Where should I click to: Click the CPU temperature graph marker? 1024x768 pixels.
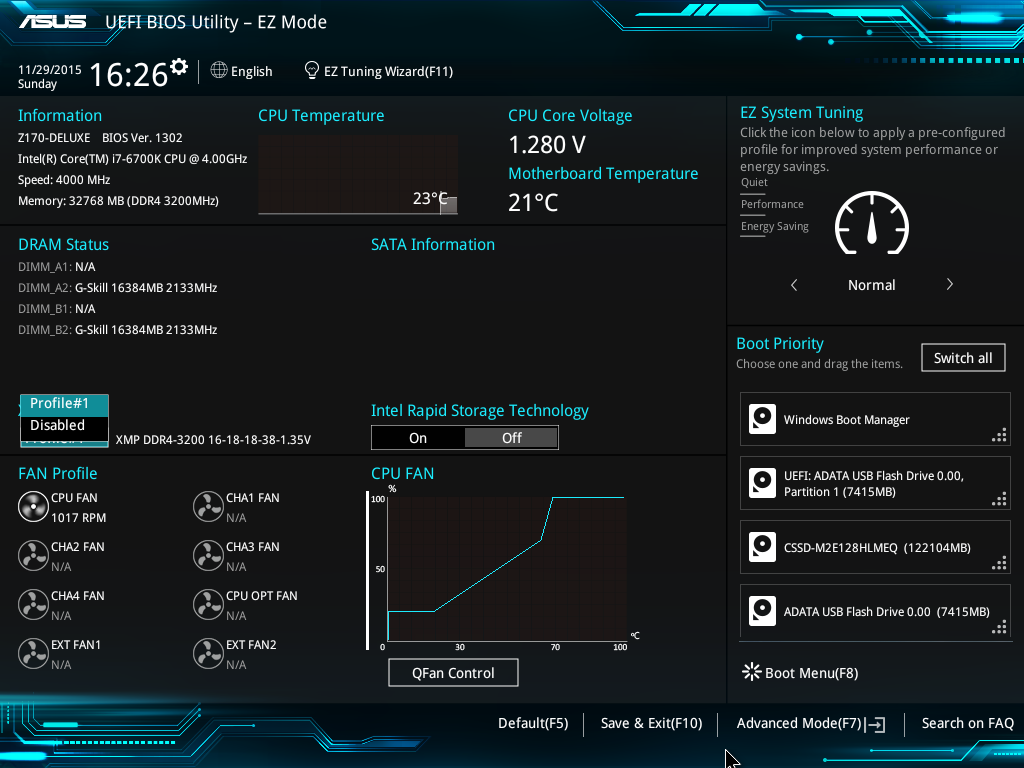[449, 205]
